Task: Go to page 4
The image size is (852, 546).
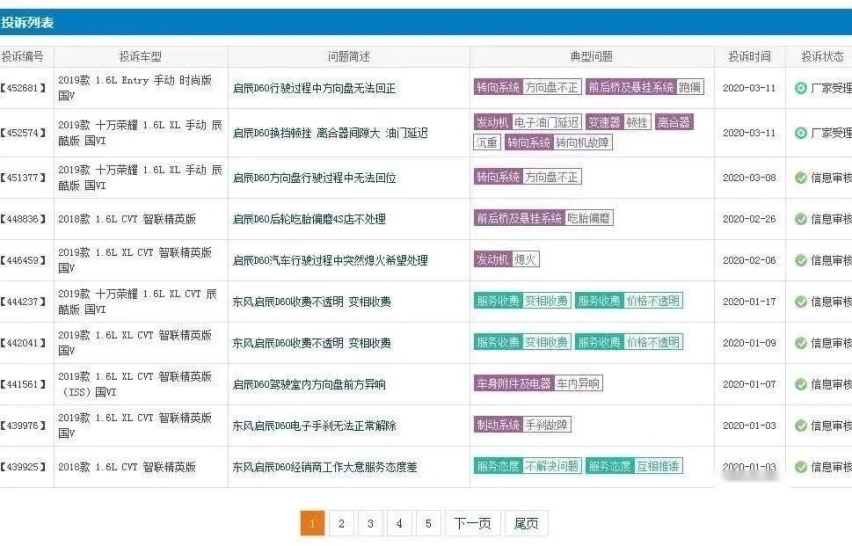Action: [x=399, y=523]
